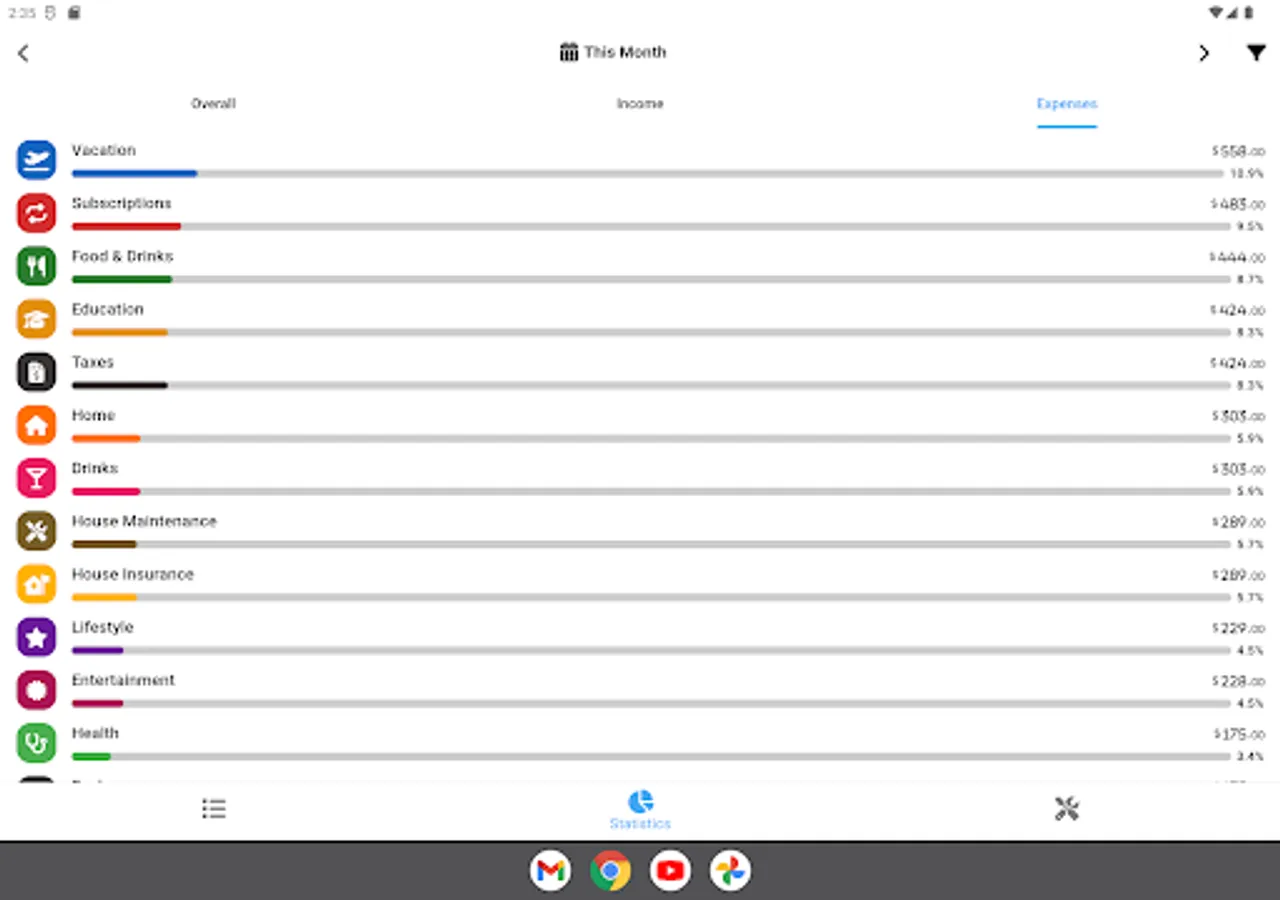
Task: Click the Food & Drinks green progress bar
Action: click(122, 280)
